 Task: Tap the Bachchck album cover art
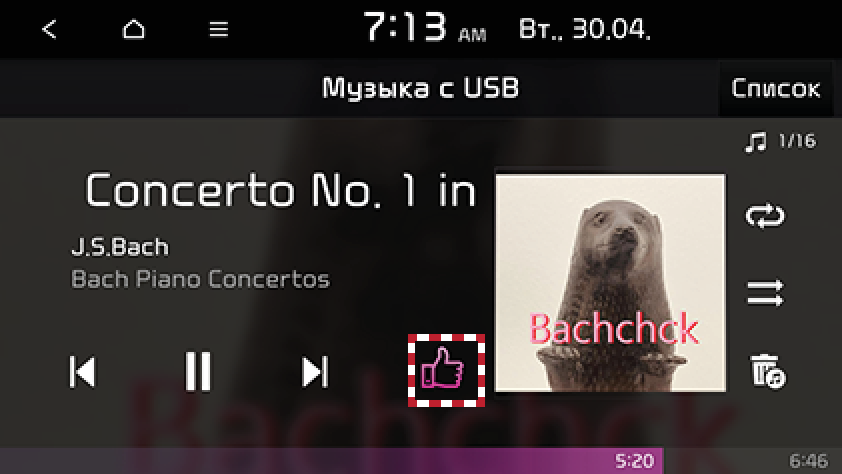coord(610,282)
